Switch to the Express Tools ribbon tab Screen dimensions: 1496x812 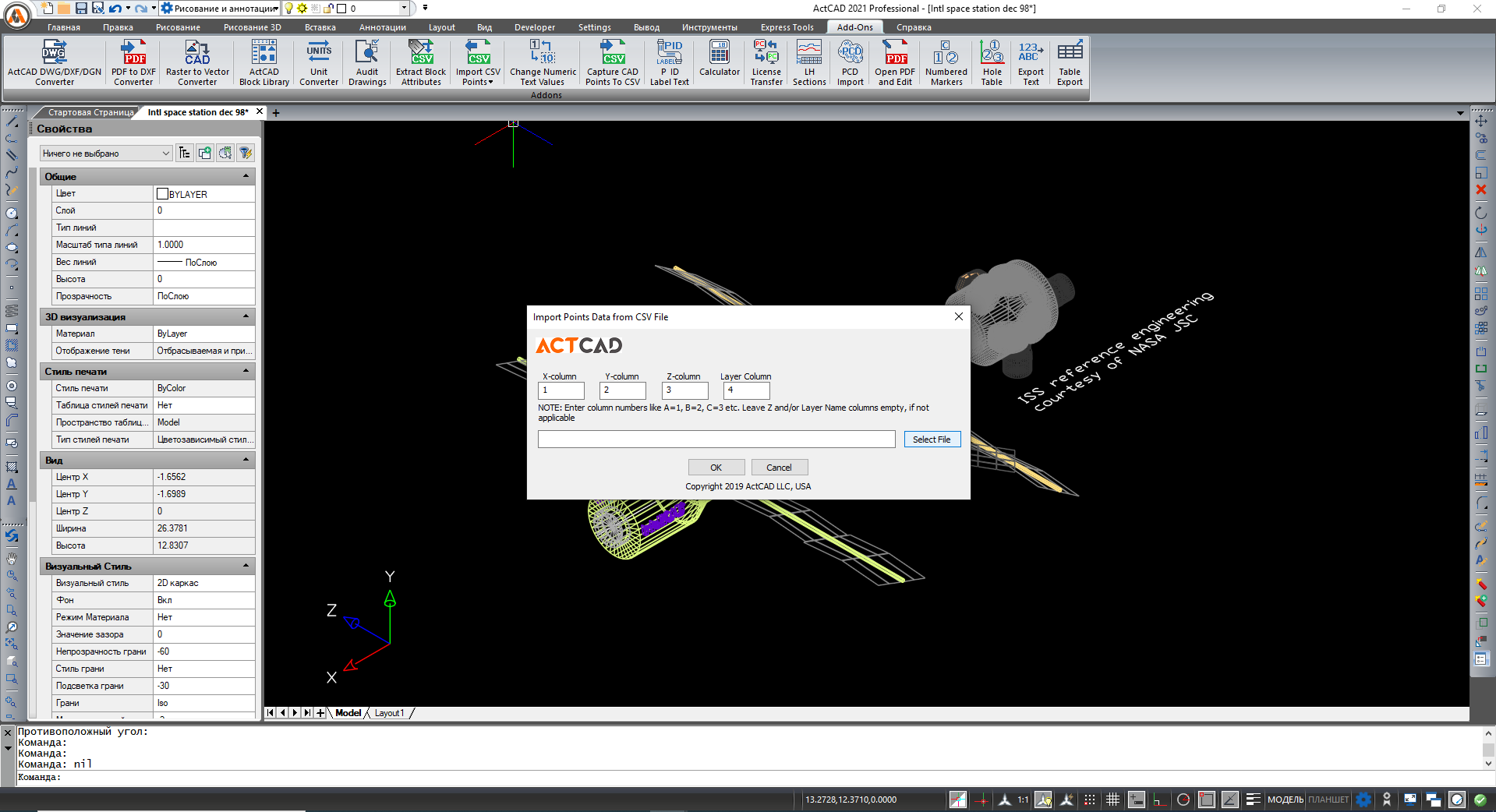click(787, 27)
